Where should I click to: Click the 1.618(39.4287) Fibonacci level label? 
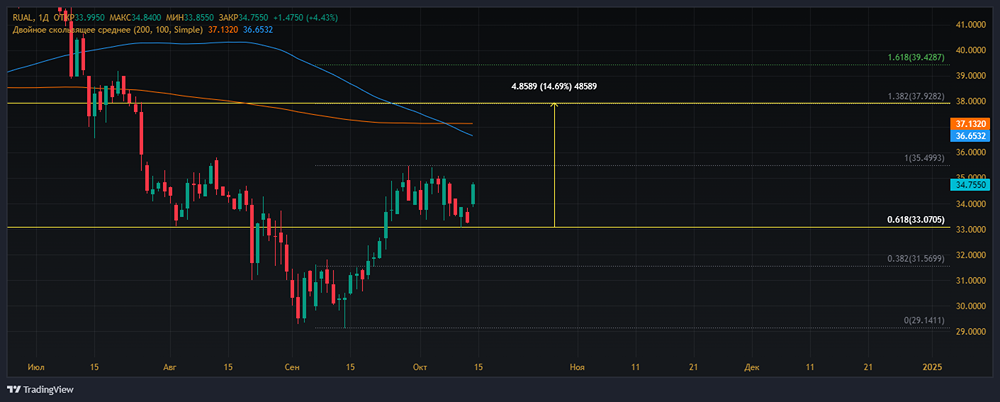pyautogui.click(x=918, y=58)
